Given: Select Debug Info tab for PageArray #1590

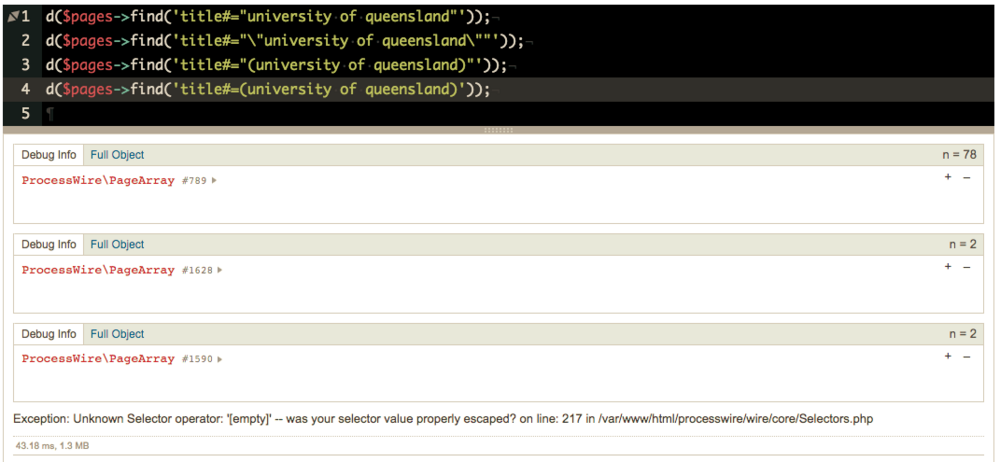Looking at the screenshot, I should point(49,334).
